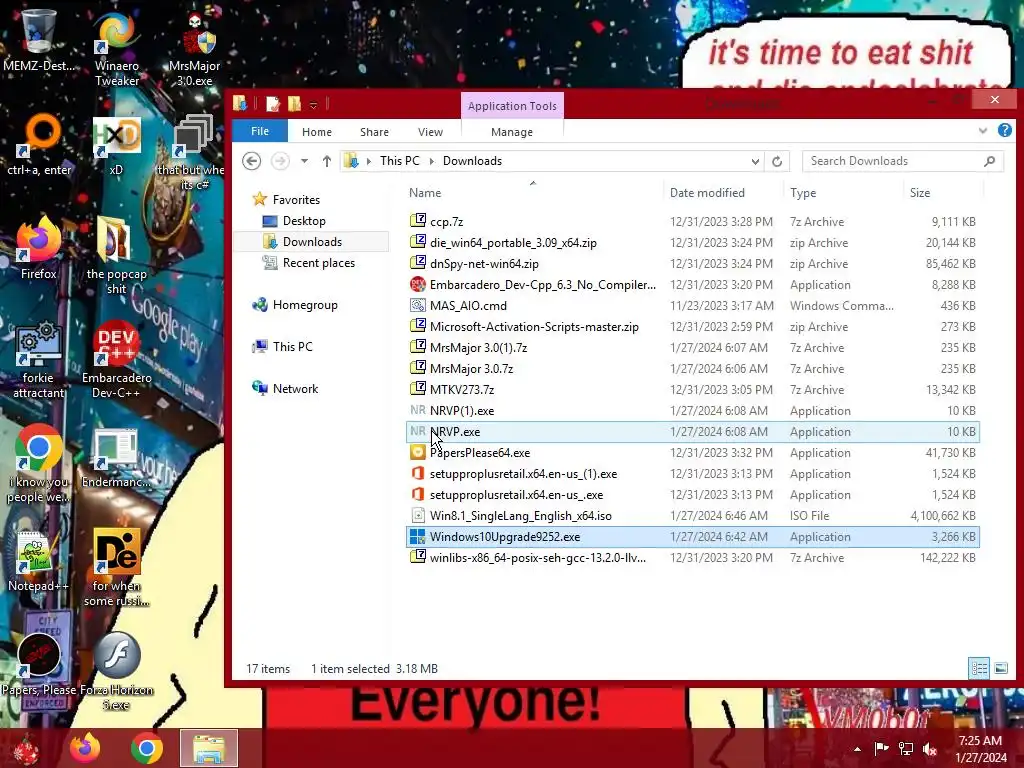Select the xD HxD desktop shortcut
The image size is (1024, 768).
pyautogui.click(x=116, y=145)
